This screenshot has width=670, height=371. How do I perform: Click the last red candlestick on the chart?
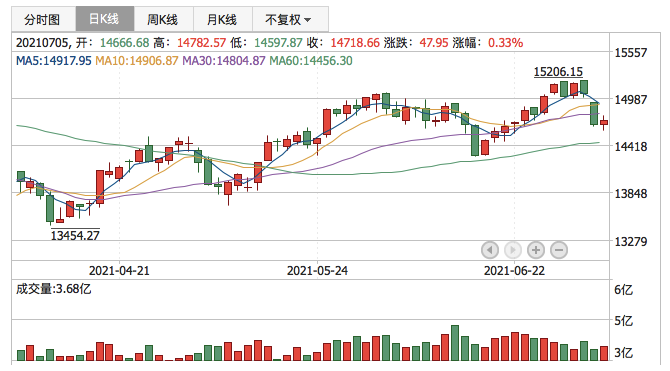click(604, 123)
